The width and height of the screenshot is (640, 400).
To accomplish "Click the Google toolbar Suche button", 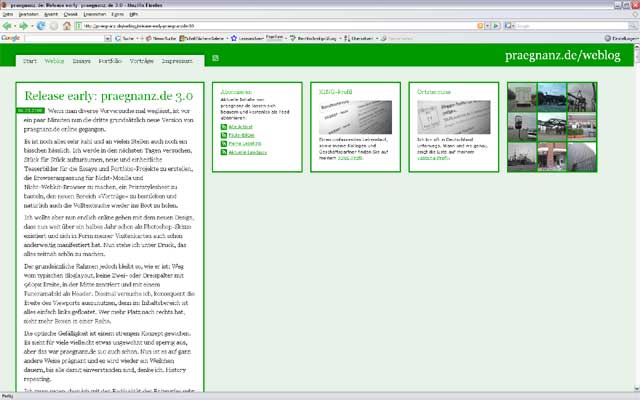I will 124,38.
